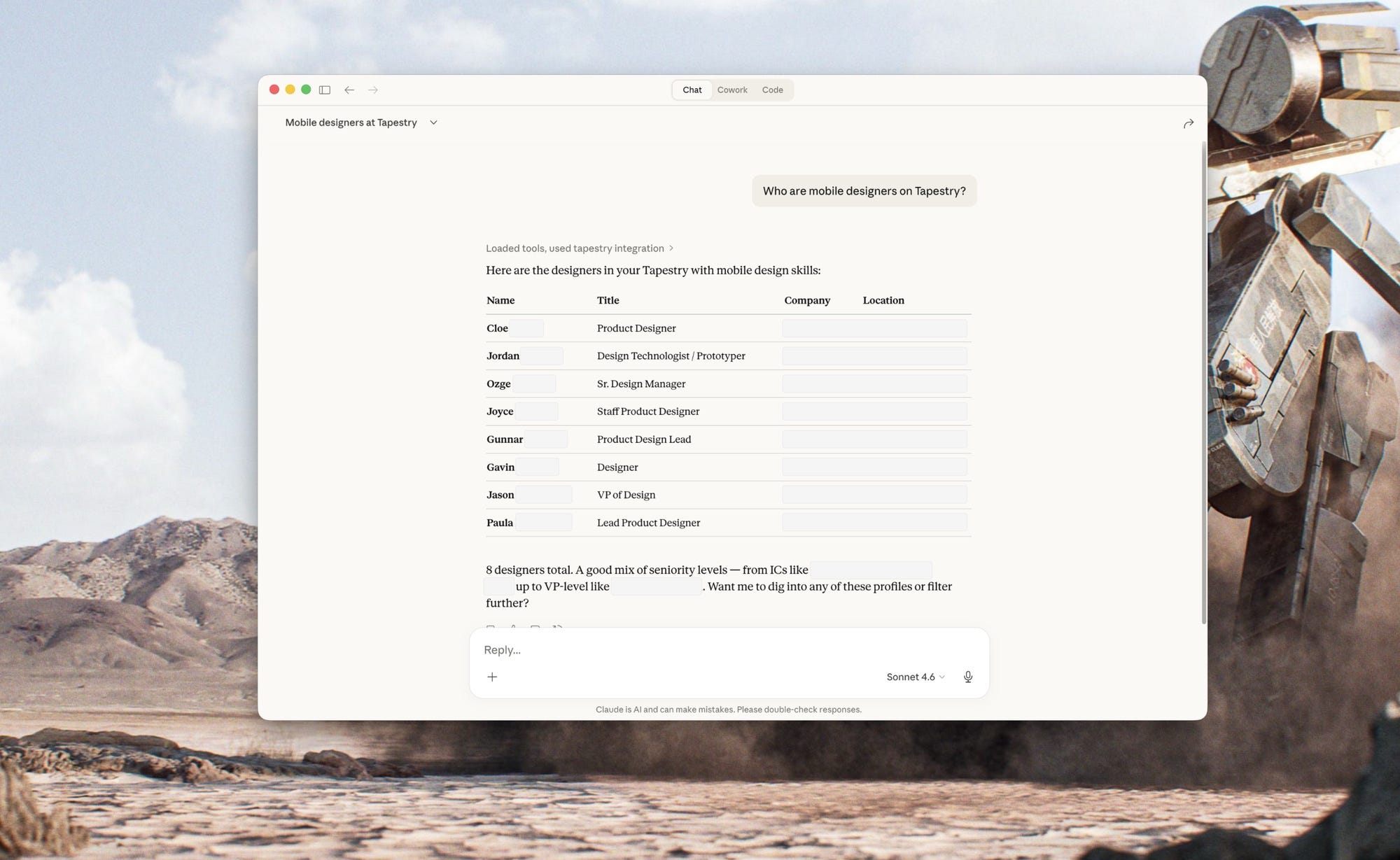Open the Sonnet 4.6 model dropdown
1400x860 pixels.
pyautogui.click(x=915, y=677)
